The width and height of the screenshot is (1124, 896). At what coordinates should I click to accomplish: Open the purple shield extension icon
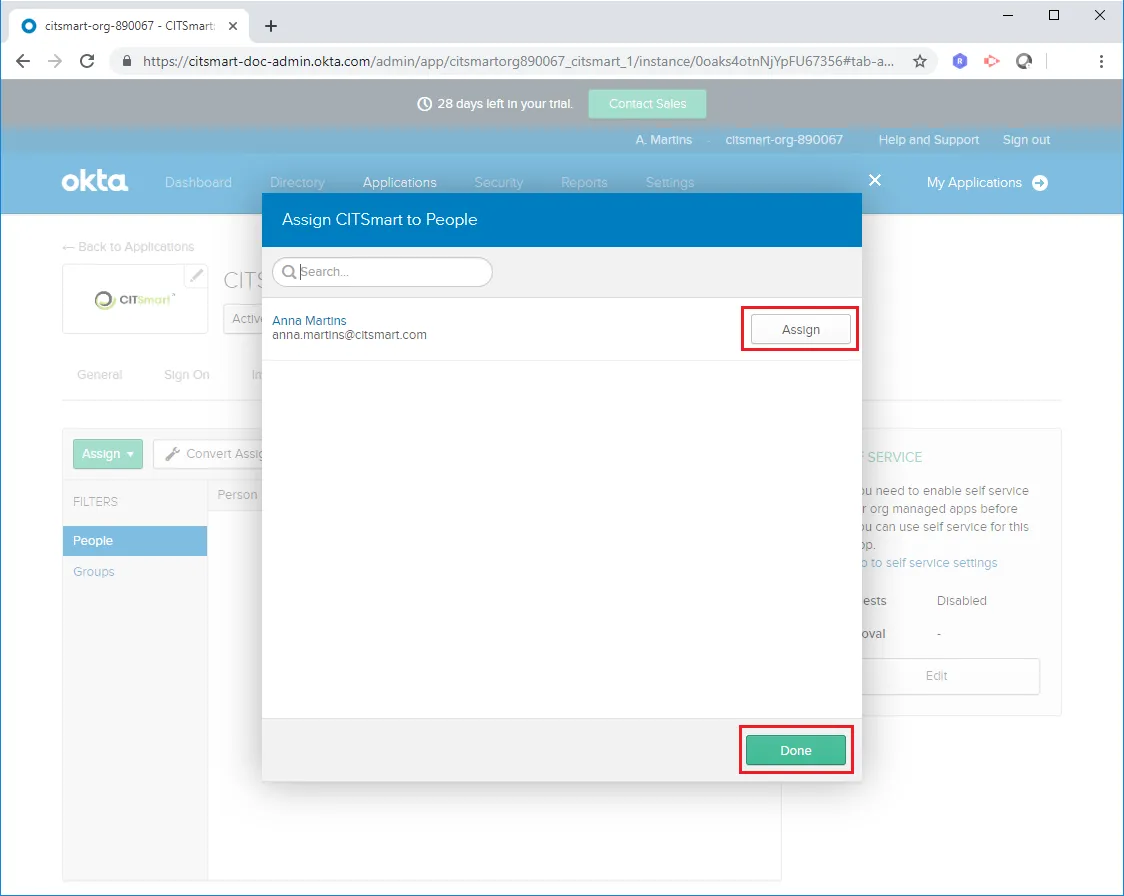(960, 61)
